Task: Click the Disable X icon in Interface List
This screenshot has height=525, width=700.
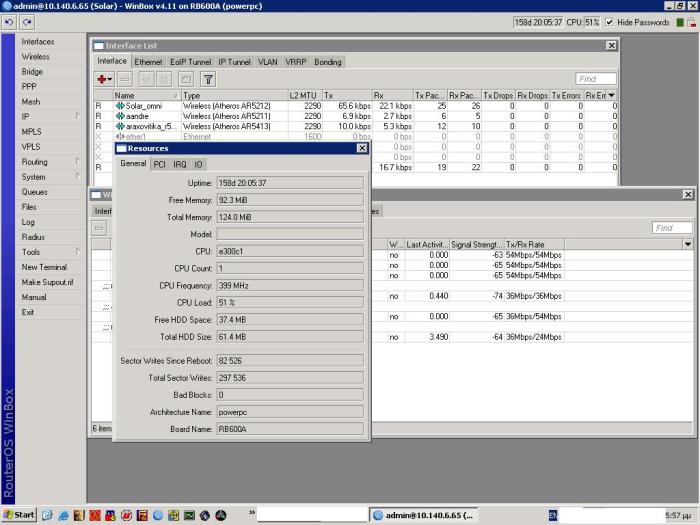Action: tap(165, 79)
